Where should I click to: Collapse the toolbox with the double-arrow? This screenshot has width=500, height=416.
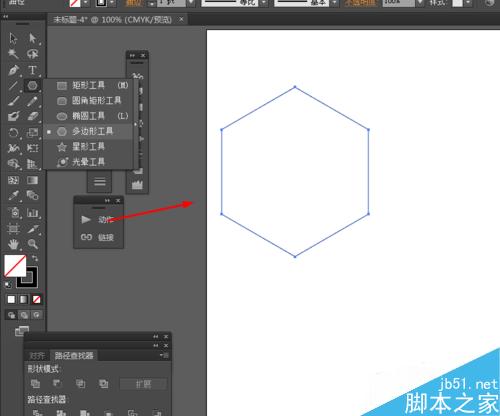click(6, 16)
